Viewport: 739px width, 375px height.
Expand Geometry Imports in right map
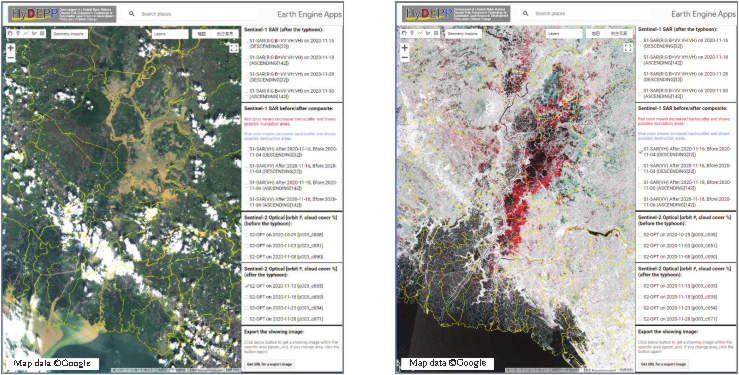(462, 34)
